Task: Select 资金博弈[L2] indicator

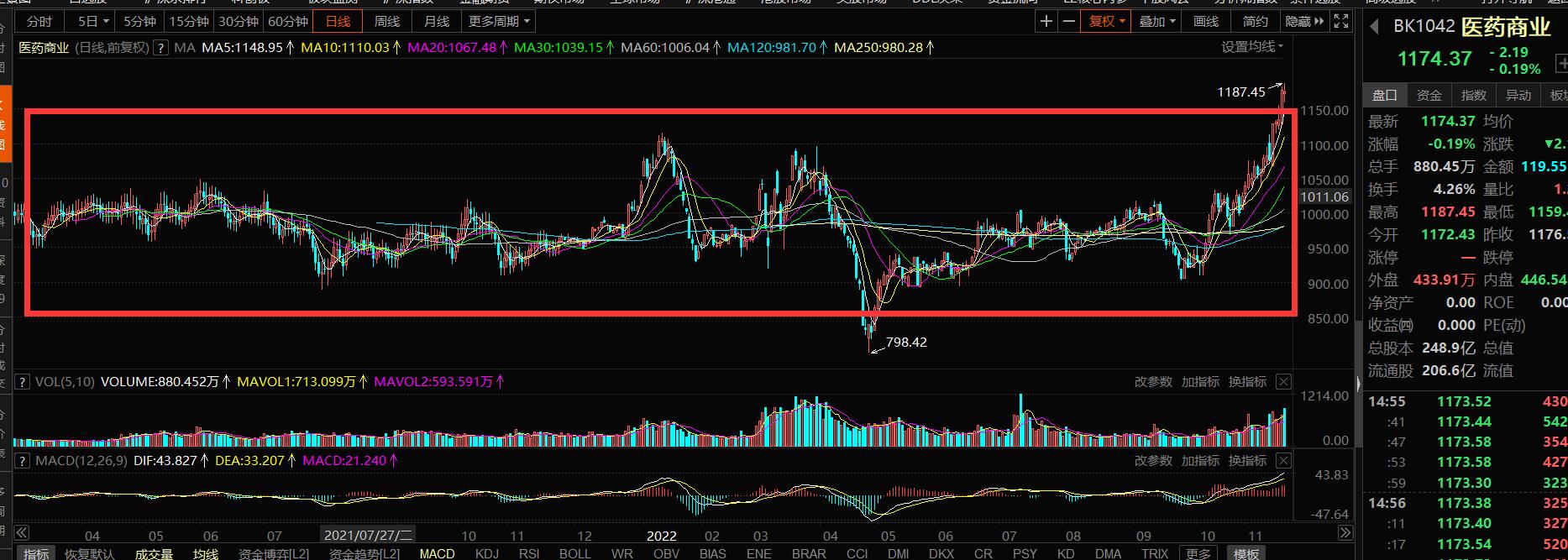Action: [x=274, y=553]
